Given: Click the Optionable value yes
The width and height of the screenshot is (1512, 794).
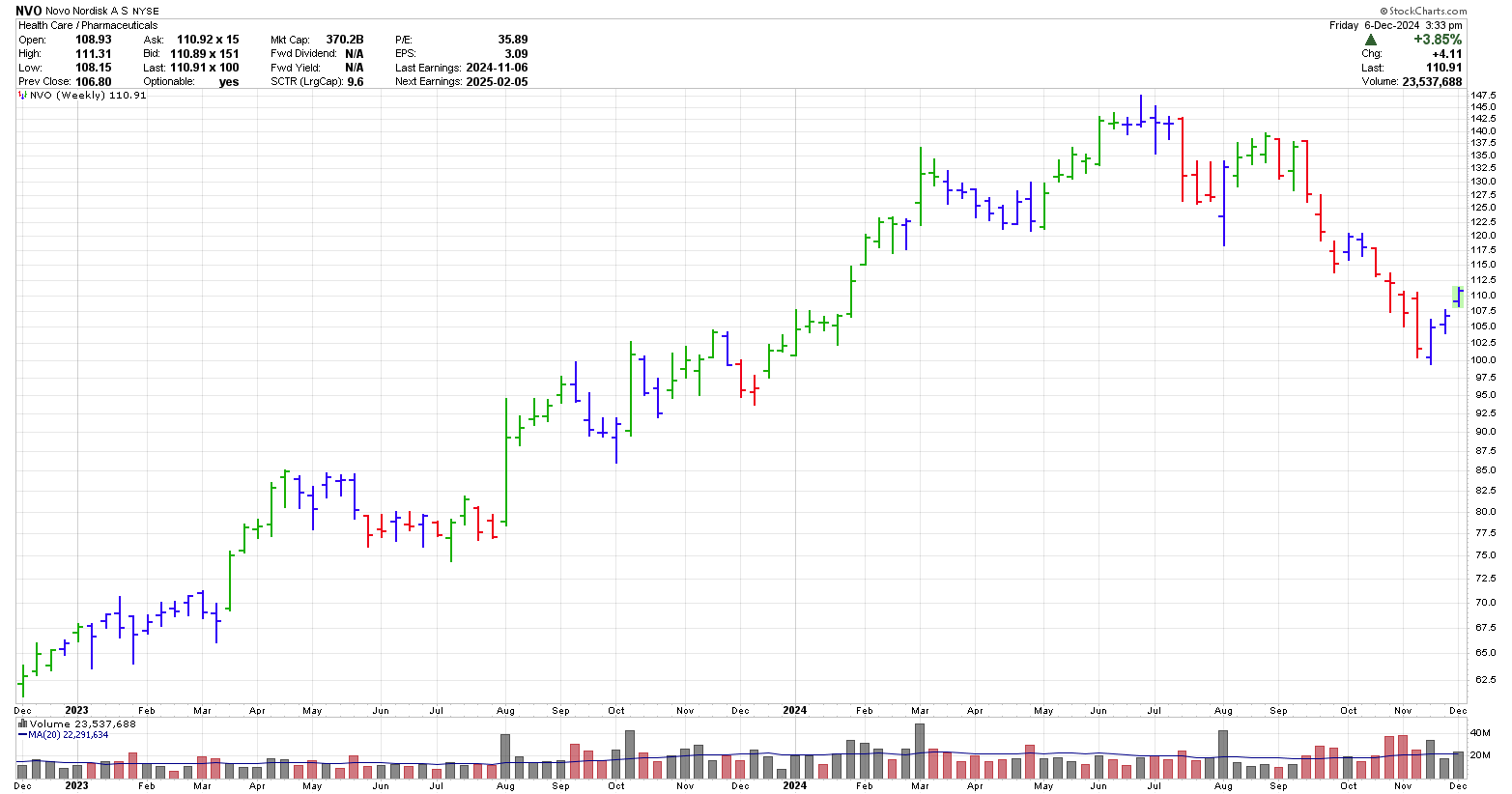Looking at the screenshot, I should point(229,82).
